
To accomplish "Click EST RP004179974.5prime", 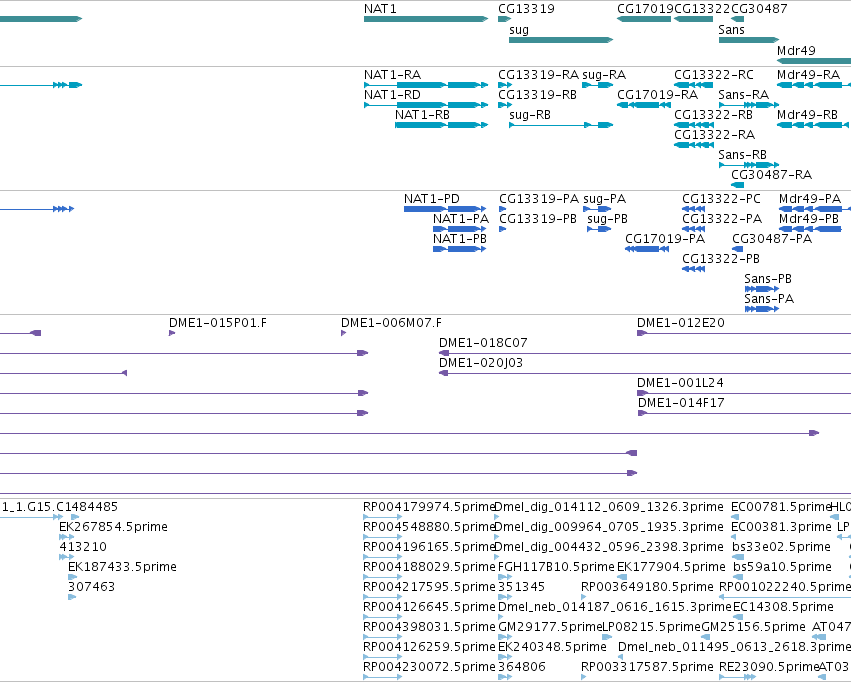I will 383,517.
